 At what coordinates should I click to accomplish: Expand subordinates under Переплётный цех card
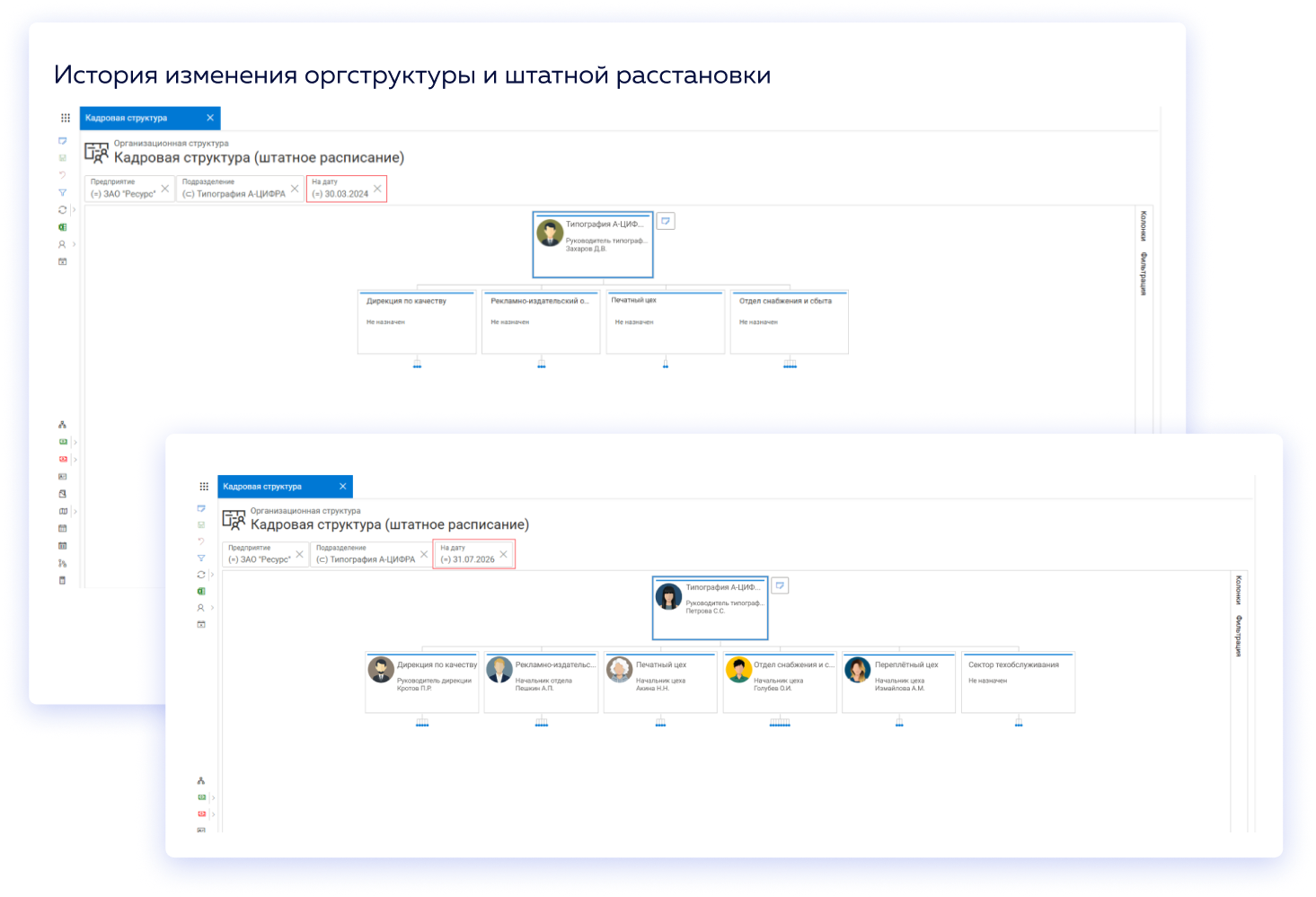(x=899, y=723)
